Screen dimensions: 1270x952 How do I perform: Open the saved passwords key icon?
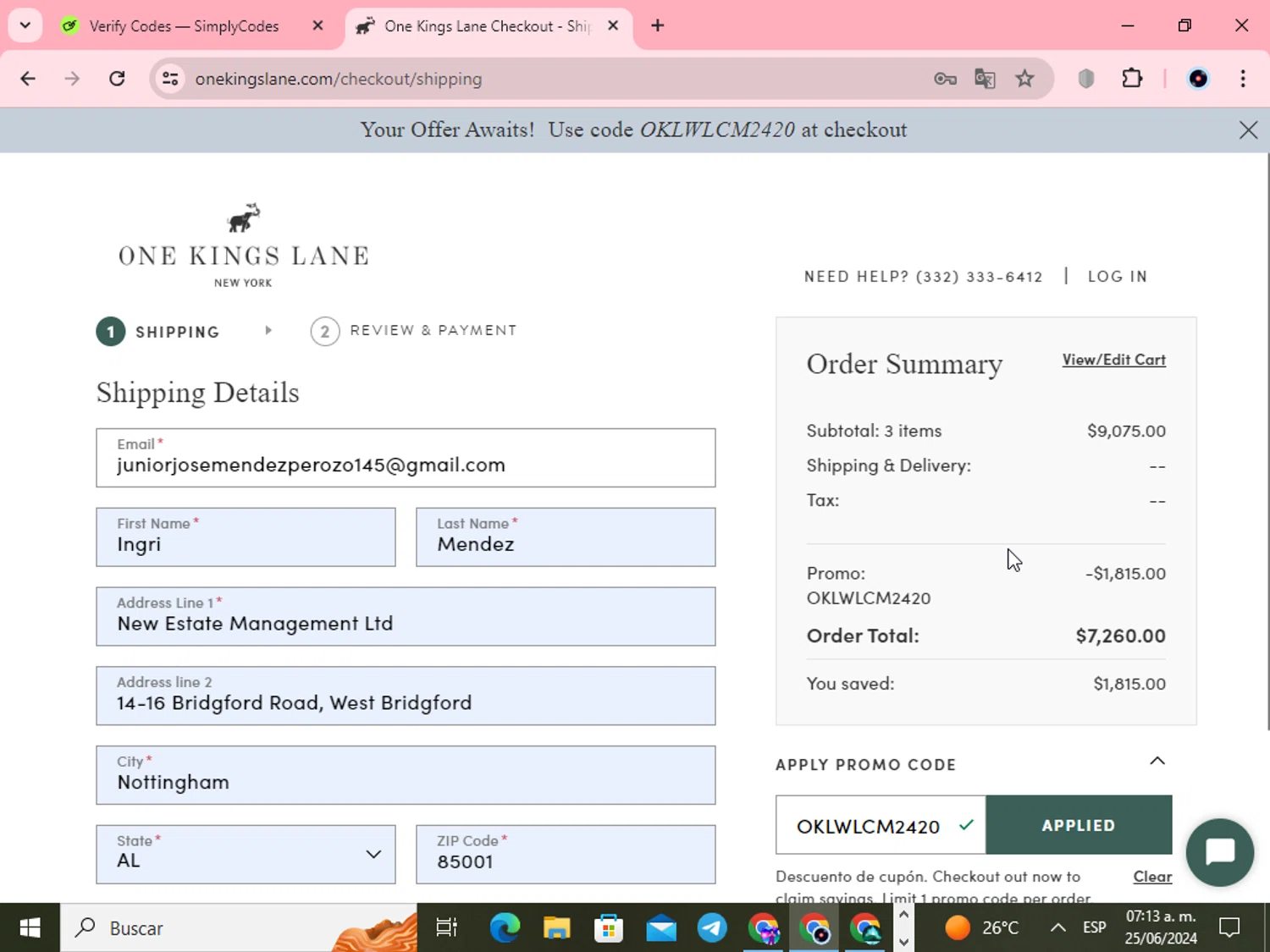click(945, 79)
